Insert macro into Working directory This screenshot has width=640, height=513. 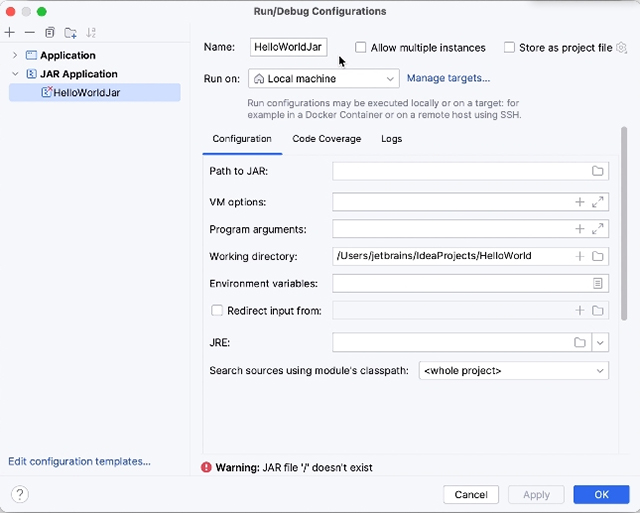580,256
